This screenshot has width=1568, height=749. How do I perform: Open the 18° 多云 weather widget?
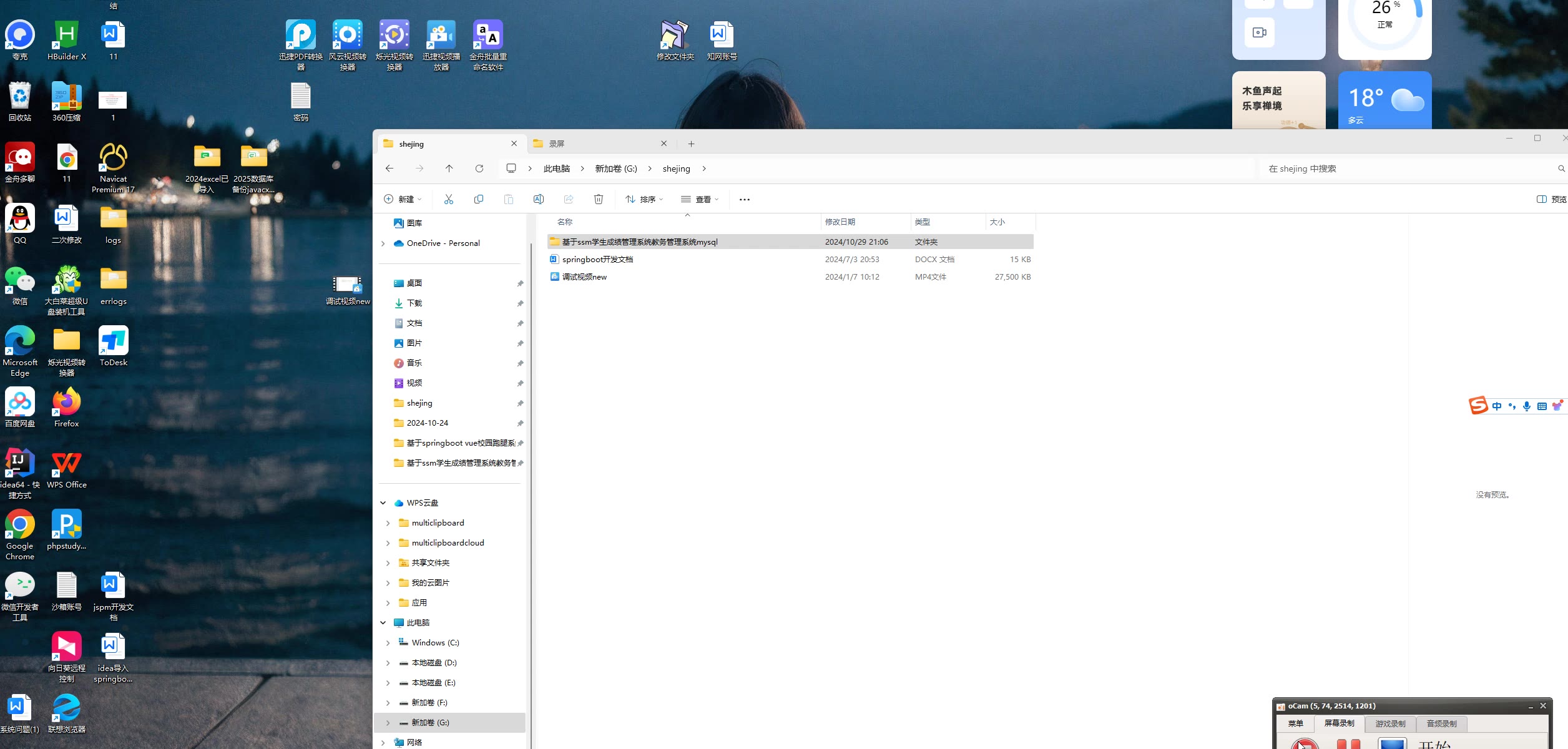1384,100
